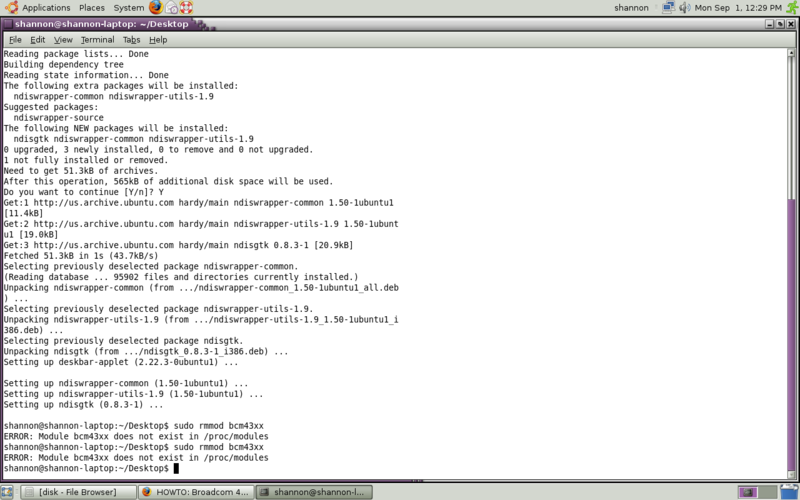The image size is (800, 500).
Task: Open the Terminal menu in menu bar
Action: pyautogui.click(x=97, y=40)
